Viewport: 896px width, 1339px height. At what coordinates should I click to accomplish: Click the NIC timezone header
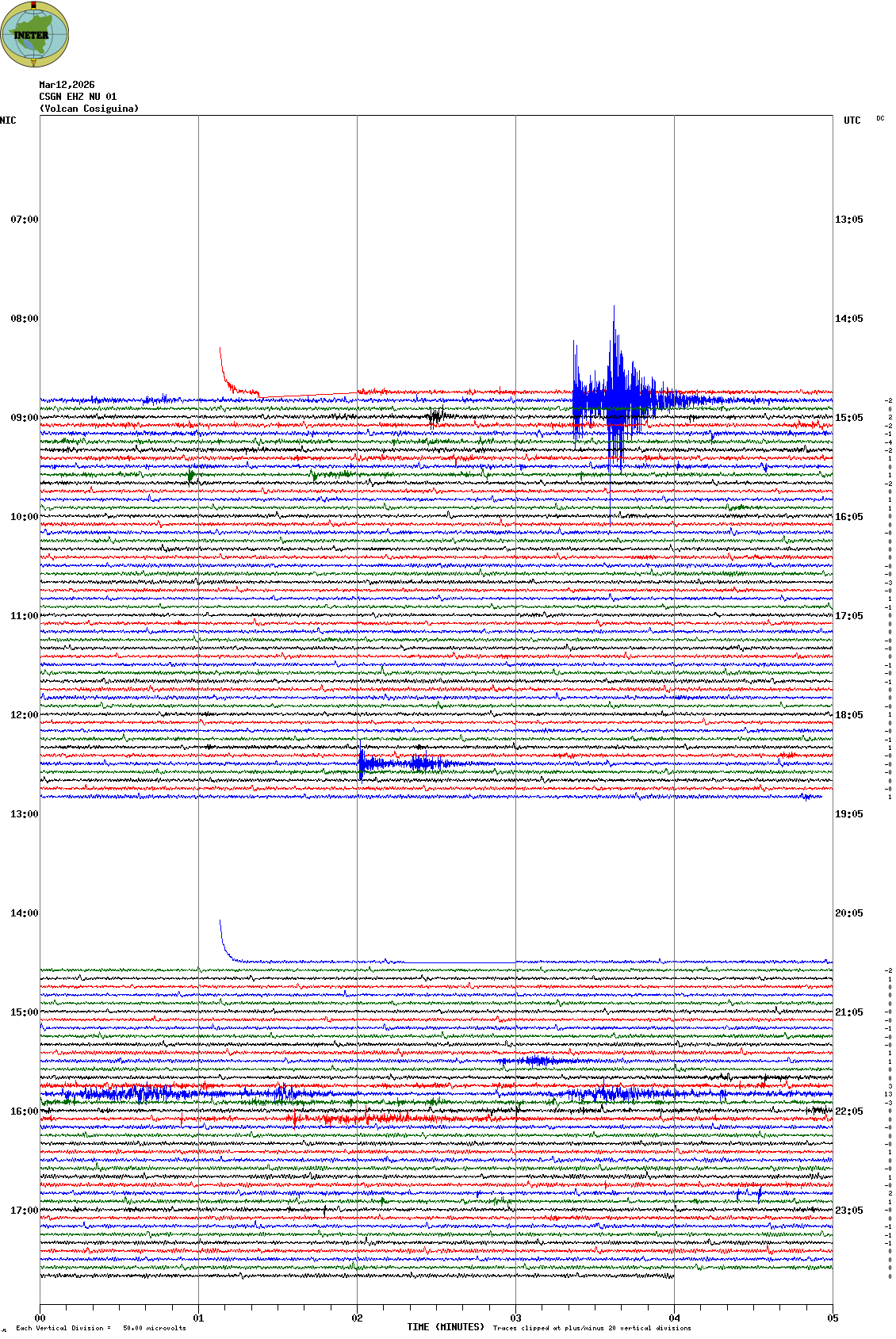pyautogui.click(x=8, y=121)
